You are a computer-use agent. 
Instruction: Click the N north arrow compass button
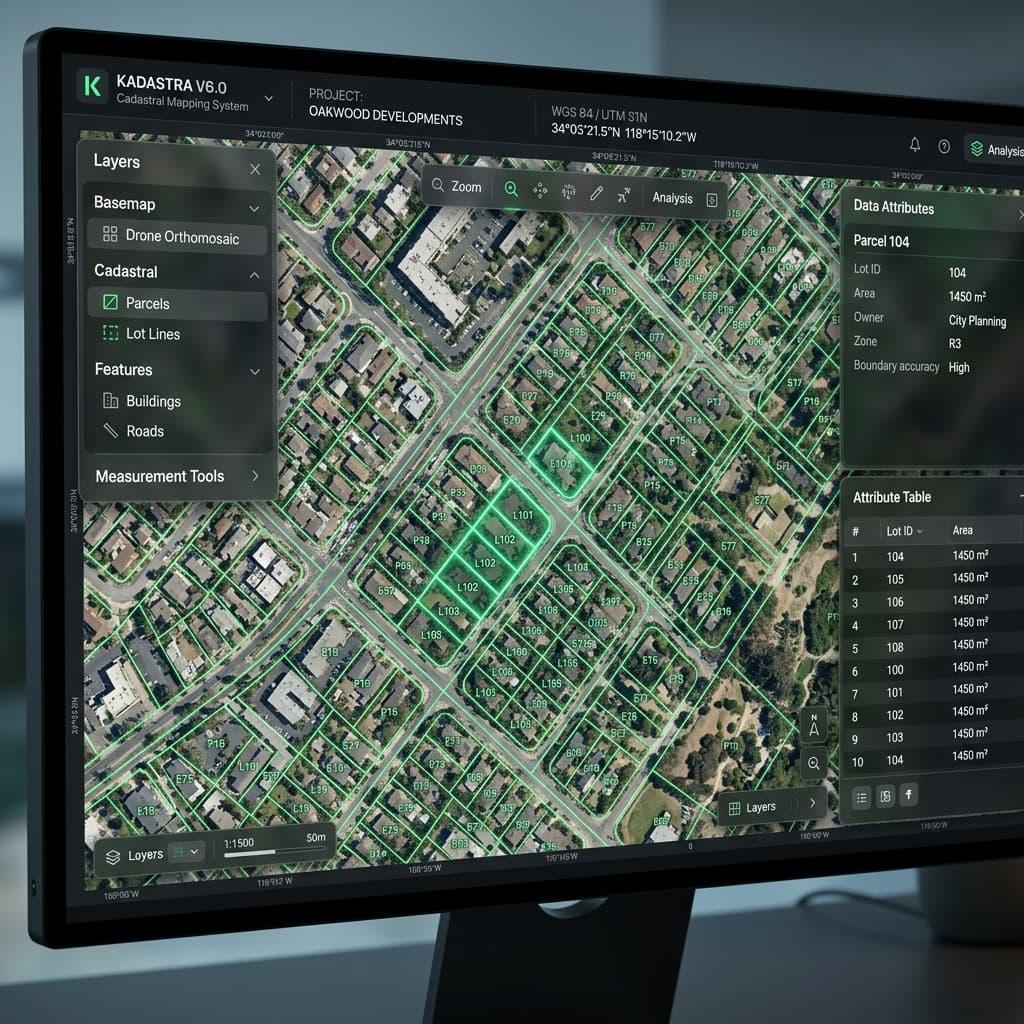click(814, 725)
